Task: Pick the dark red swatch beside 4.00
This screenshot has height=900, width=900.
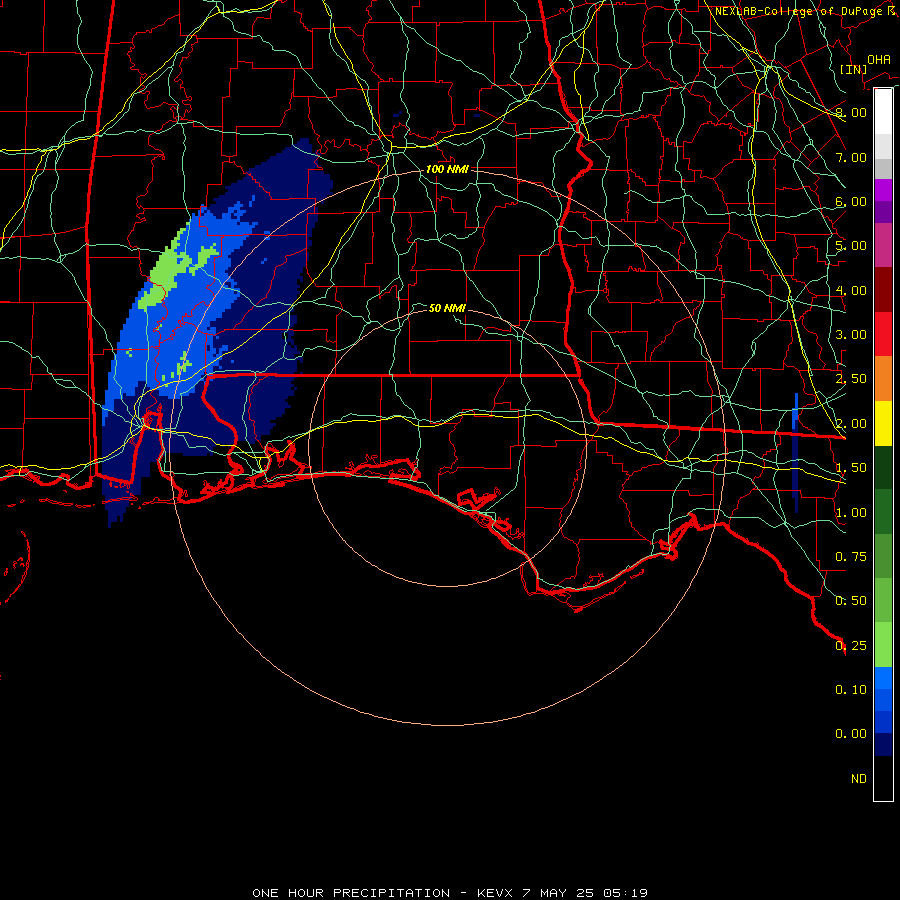Action: coord(883,290)
